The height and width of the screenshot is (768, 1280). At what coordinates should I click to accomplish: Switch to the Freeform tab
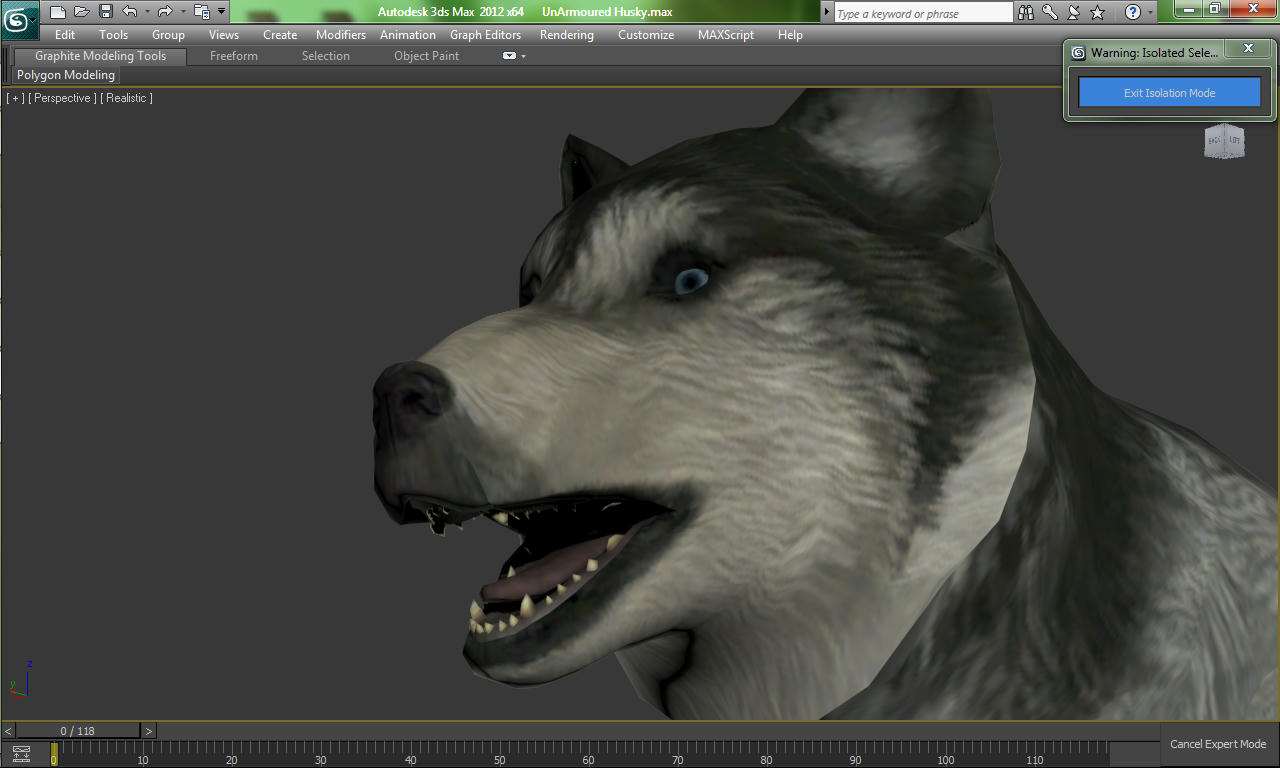coord(234,56)
